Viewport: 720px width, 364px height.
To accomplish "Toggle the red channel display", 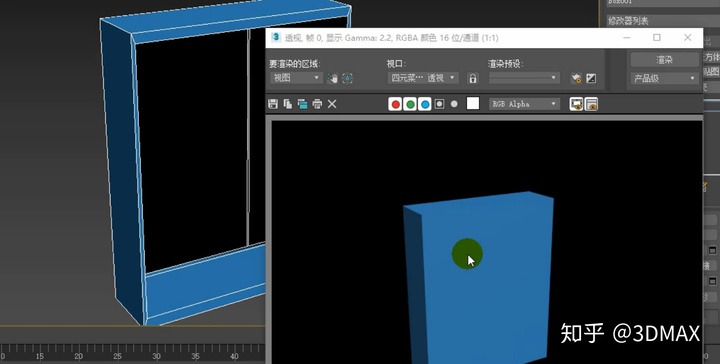I will tap(395, 104).
